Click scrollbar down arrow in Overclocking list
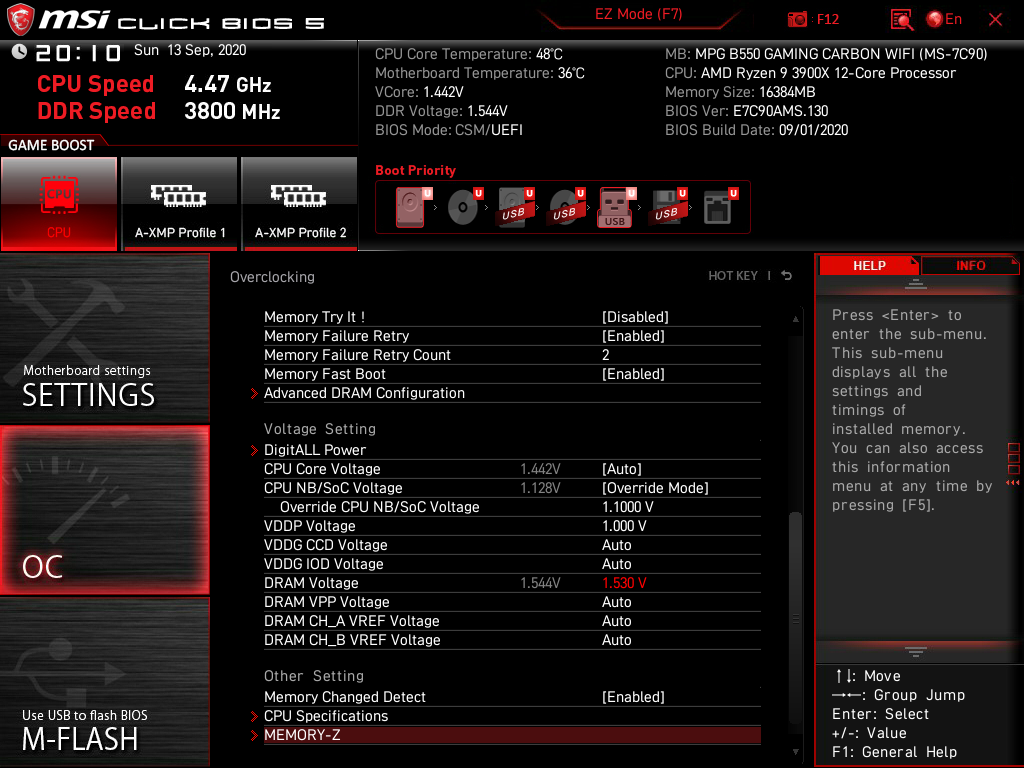 pyautogui.click(x=795, y=752)
